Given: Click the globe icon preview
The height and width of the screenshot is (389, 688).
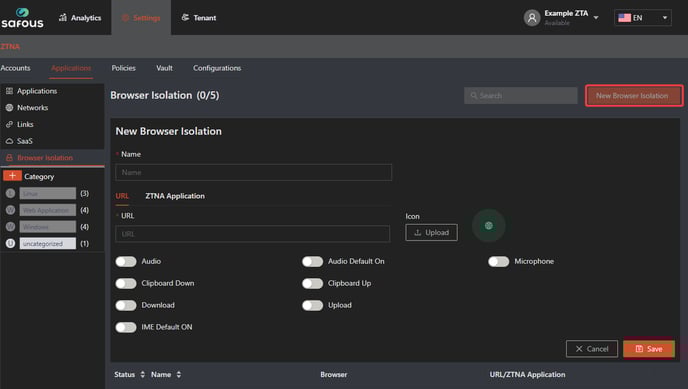Looking at the screenshot, I should pos(488,226).
